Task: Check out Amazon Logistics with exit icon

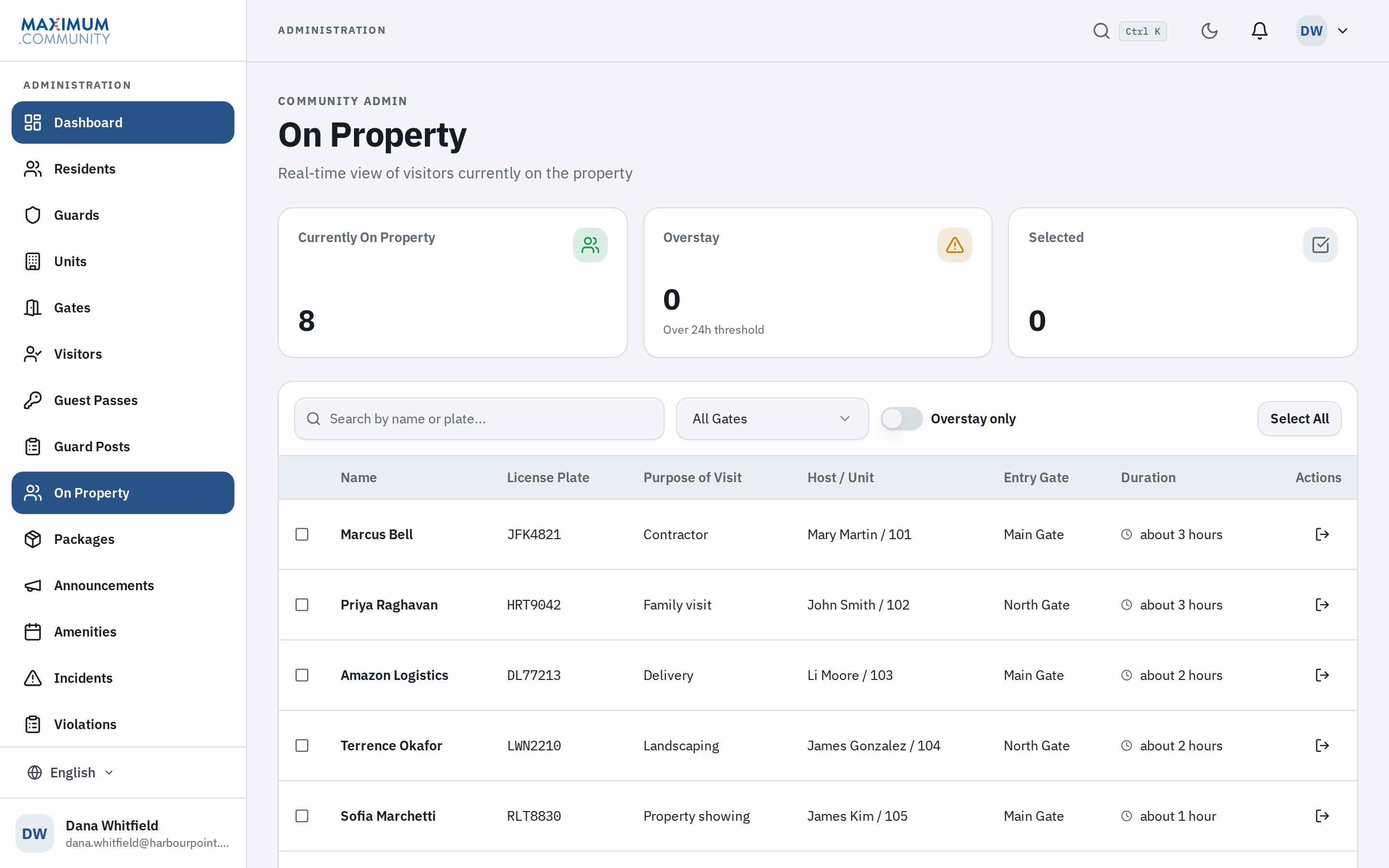Action: point(1322,675)
